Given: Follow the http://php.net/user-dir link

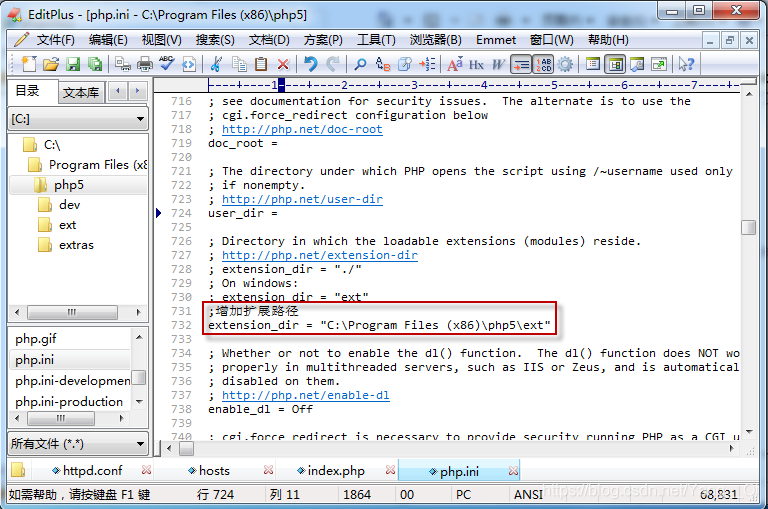Looking at the screenshot, I should pyautogui.click(x=302, y=199).
